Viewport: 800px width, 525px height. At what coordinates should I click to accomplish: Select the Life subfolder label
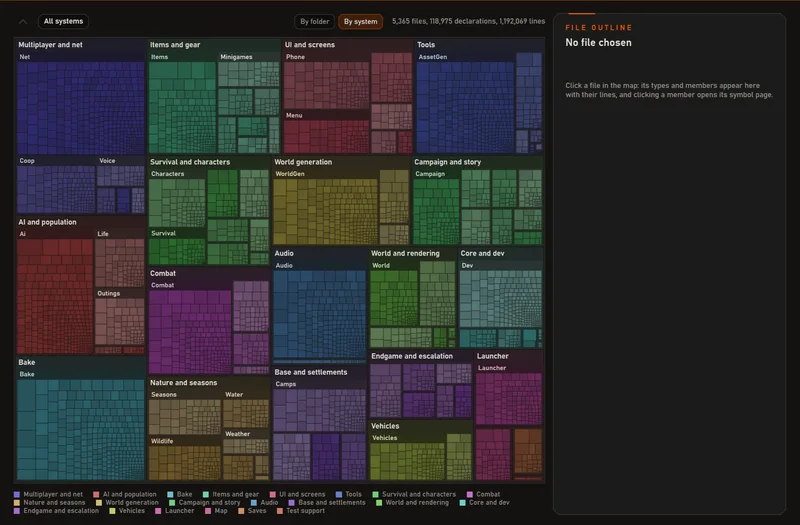coord(103,234)
